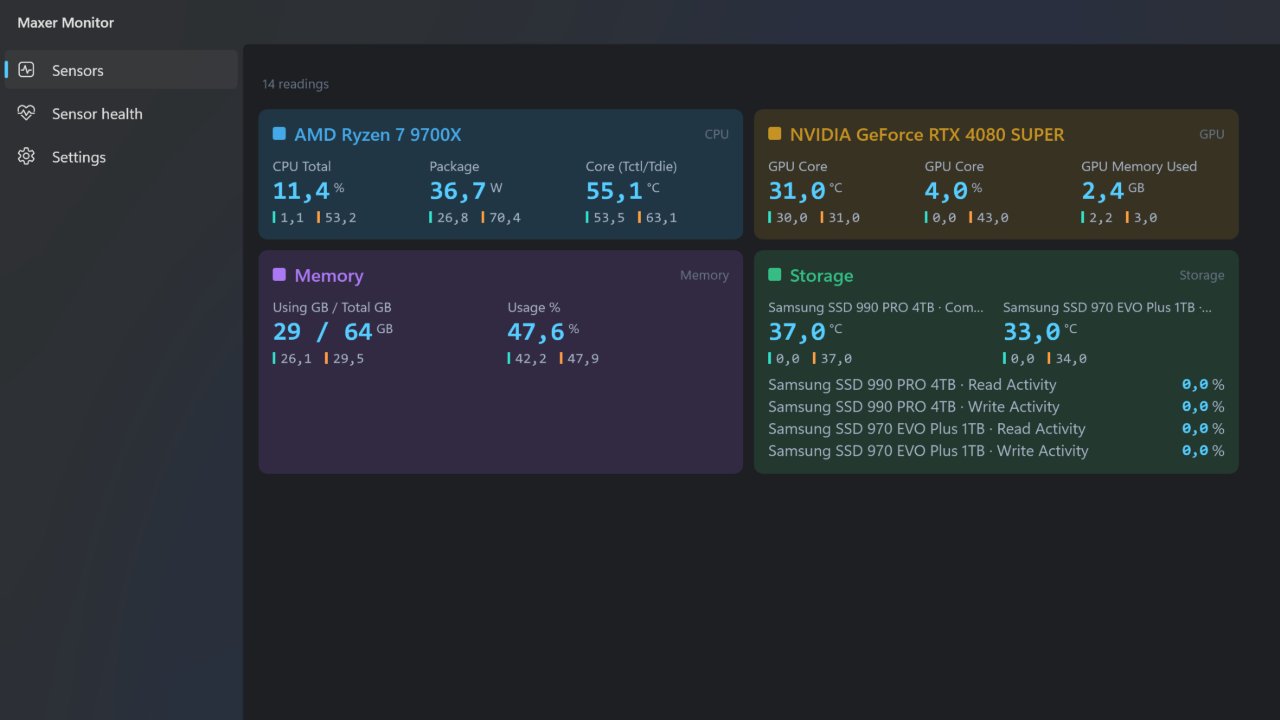
Task: Click the green square on the Storage card
Action: tap(775, 275)
